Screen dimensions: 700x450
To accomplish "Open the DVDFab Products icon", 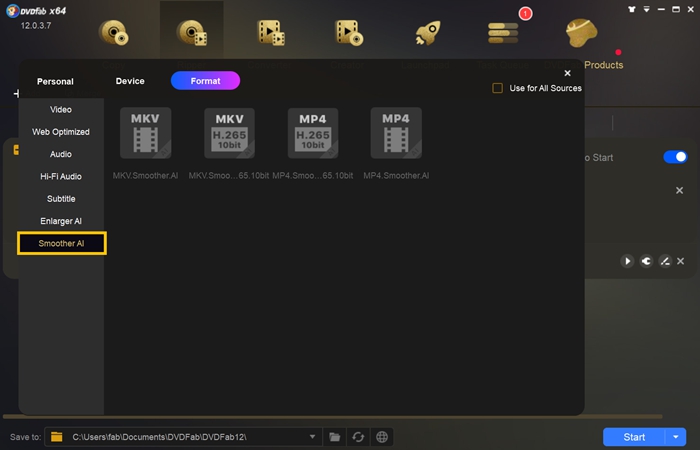I will [581, 33].
